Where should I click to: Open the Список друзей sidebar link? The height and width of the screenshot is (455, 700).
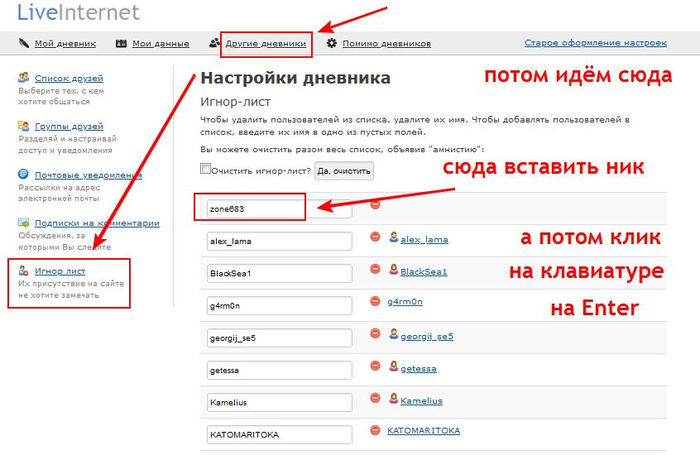pos(69,78)
